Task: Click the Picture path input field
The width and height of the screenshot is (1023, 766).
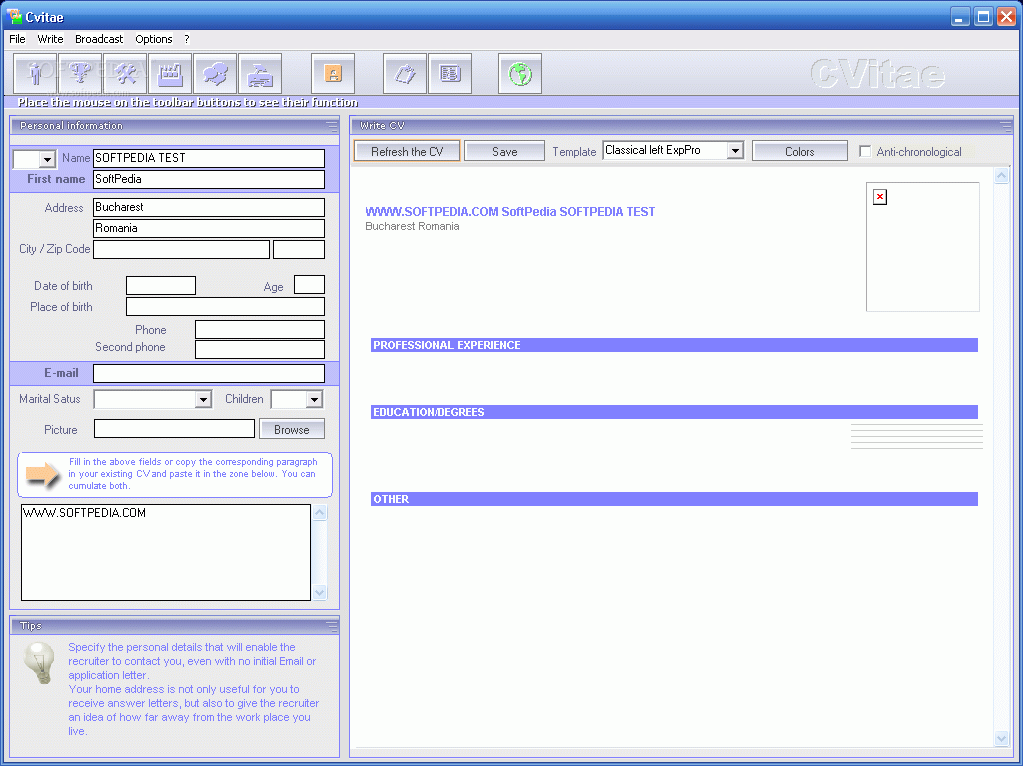Action: tap(174, 429)
